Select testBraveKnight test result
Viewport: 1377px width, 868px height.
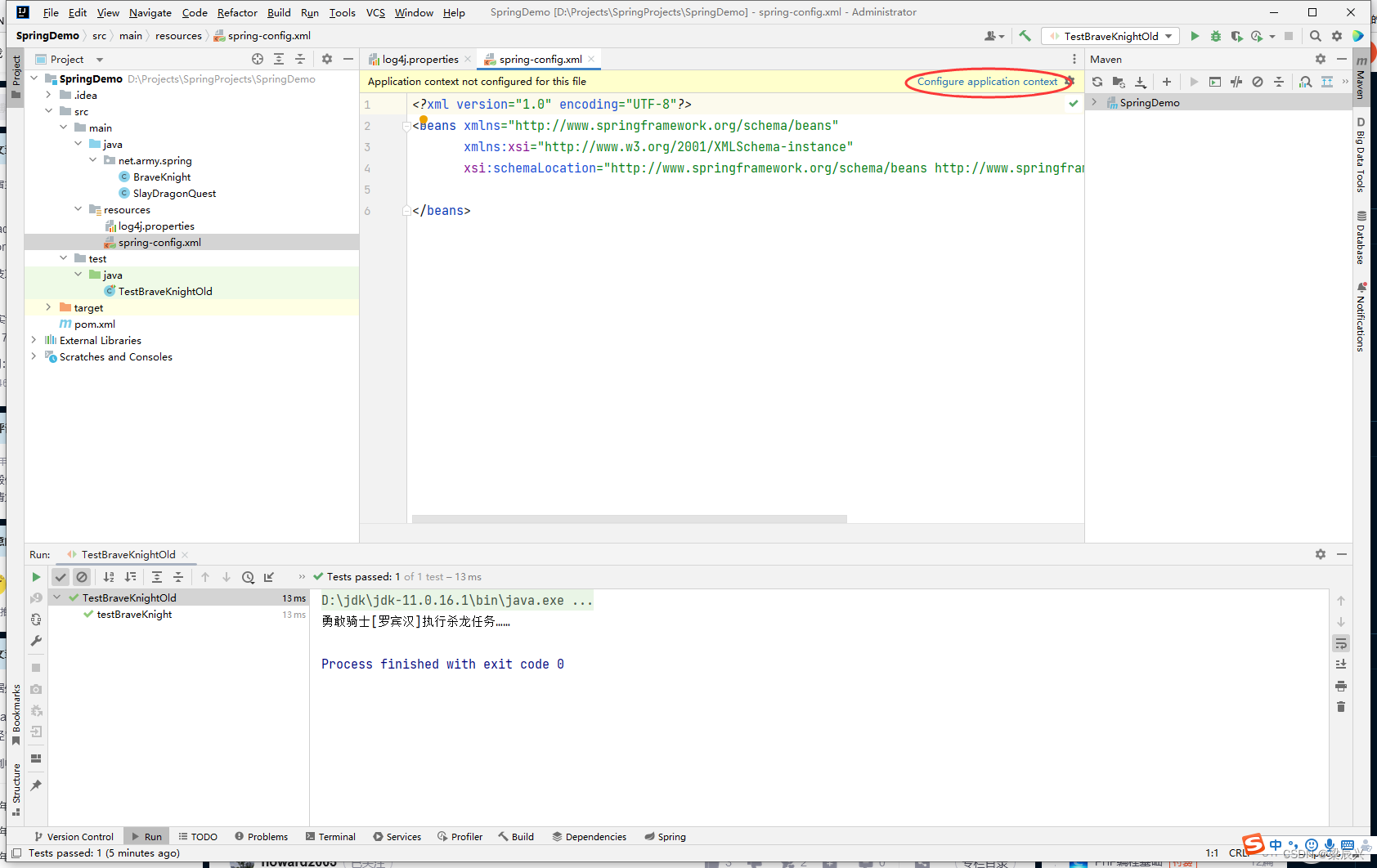(134, 614)
